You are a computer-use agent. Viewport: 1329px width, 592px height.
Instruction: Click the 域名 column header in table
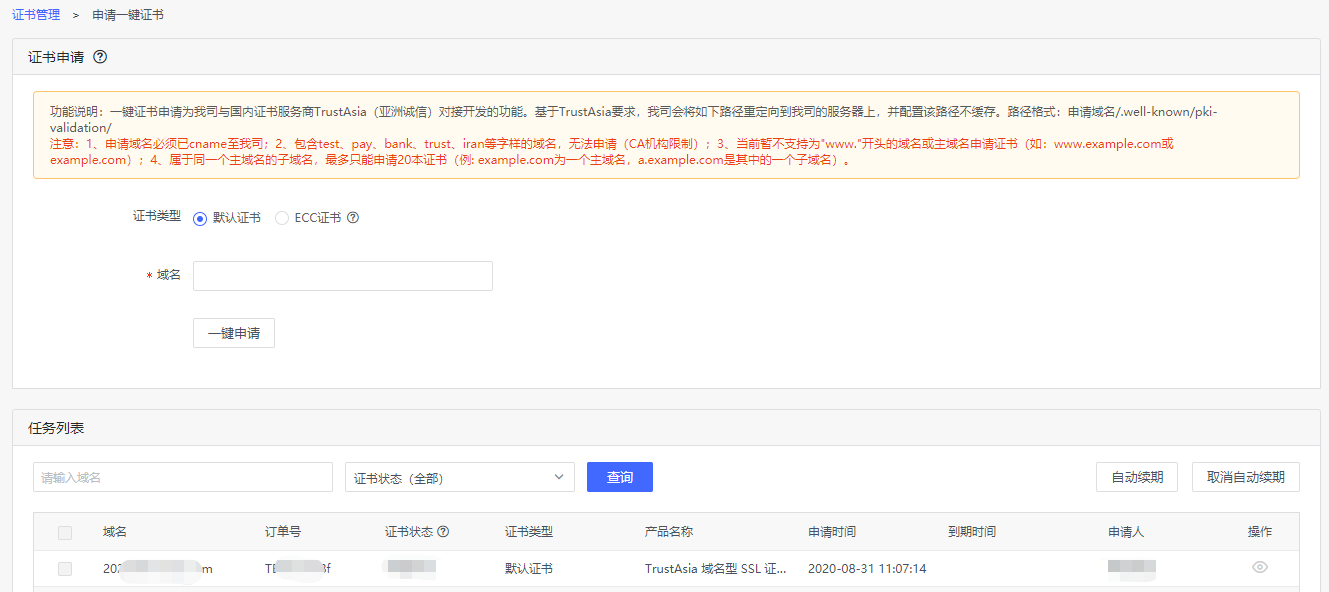115,532
